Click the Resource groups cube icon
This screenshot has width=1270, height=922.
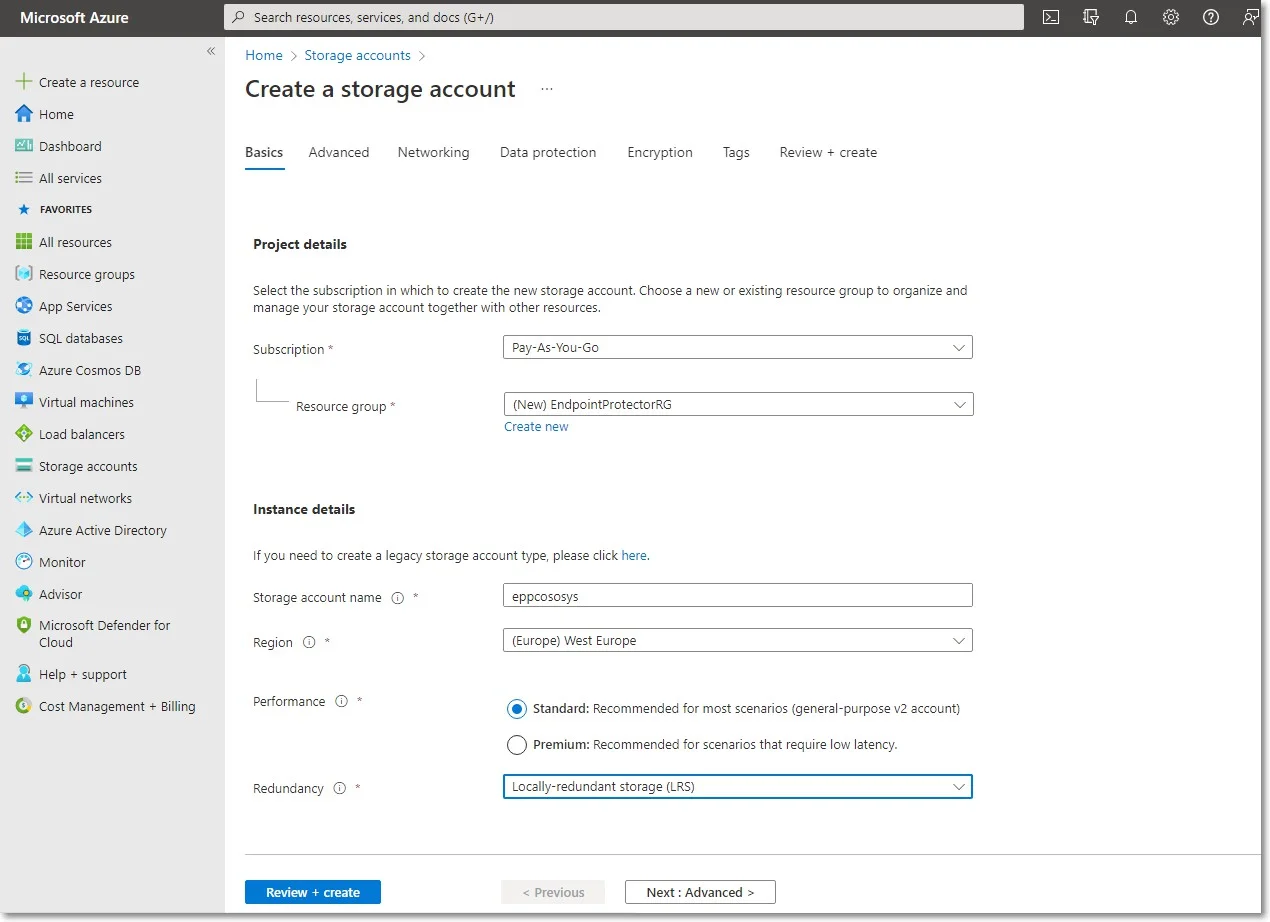24,274
